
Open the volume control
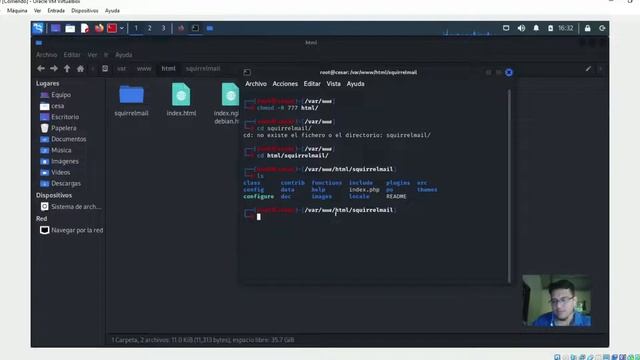pos(521,28)
